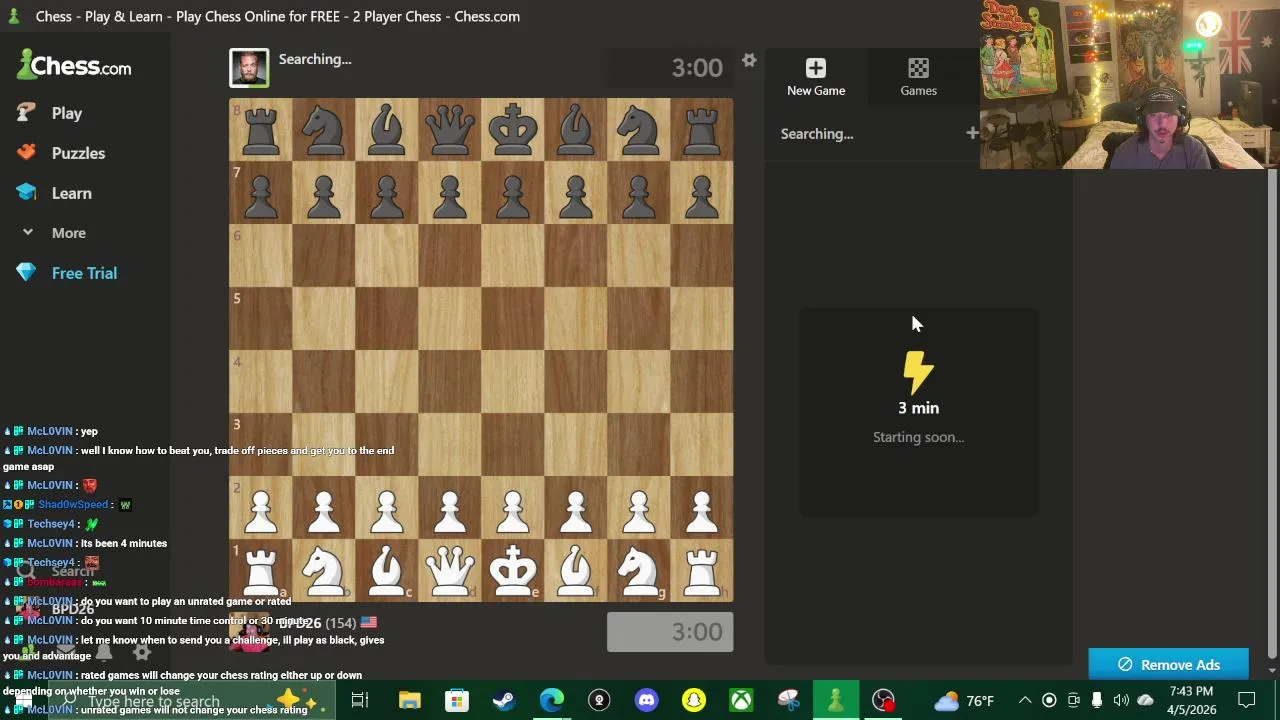The image size is (1280, 720).
Task: Open Xbox app from taskbar
Action: pos(741,701)
